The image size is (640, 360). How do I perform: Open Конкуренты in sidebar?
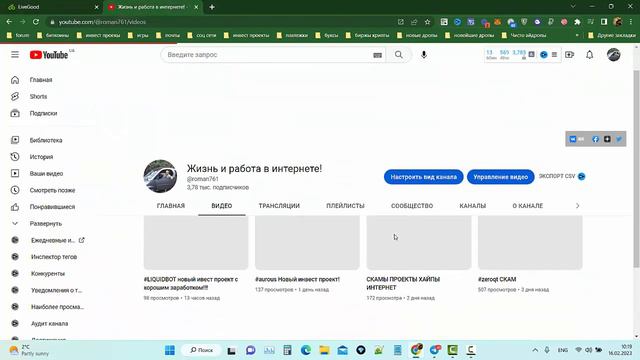(x=47, y=273)
